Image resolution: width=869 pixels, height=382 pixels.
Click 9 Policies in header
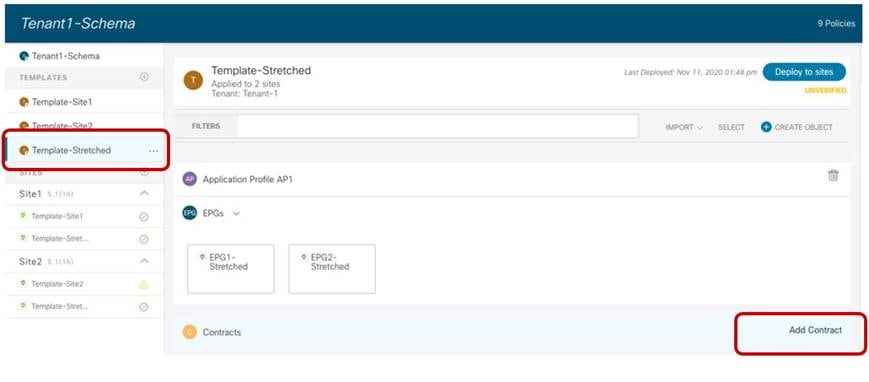click(x=836, y=24)
